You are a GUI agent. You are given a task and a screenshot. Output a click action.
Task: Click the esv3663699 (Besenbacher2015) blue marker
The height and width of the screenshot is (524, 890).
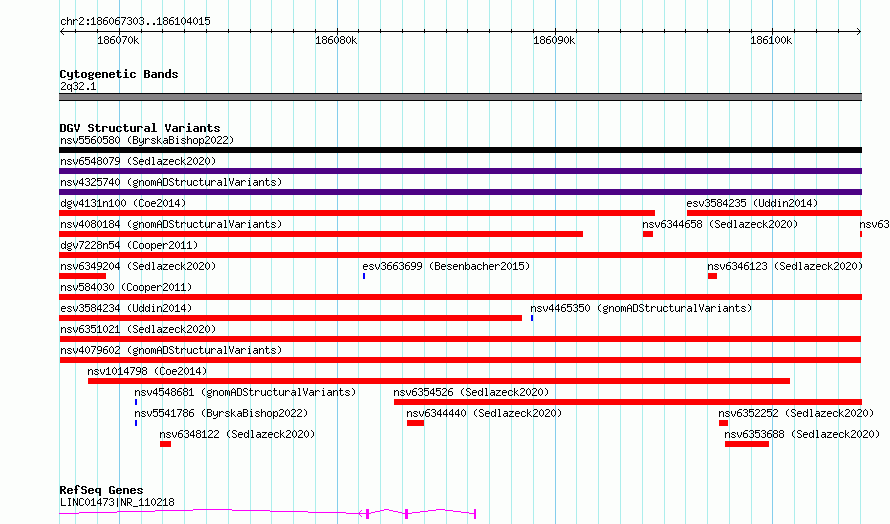[x=364, y=276]
